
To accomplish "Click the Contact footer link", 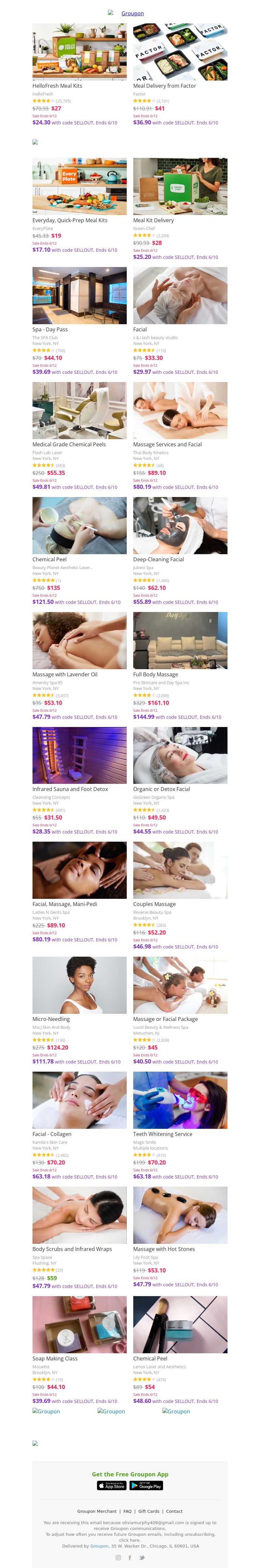I will (174, 1511).
